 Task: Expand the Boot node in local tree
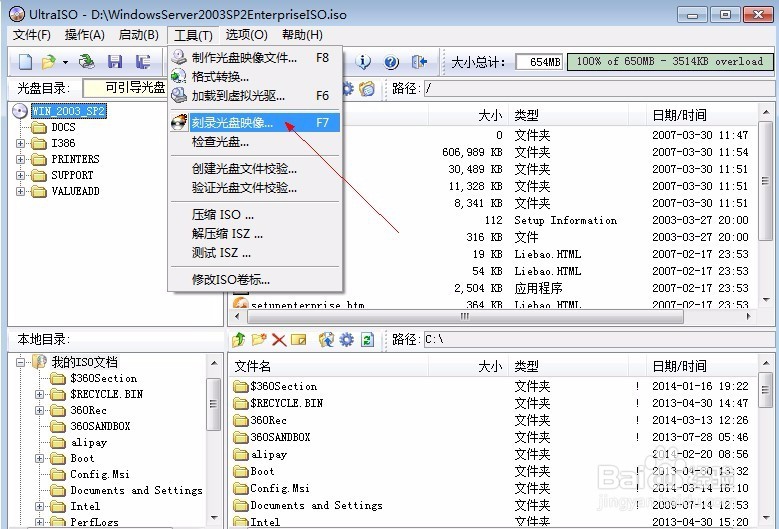tap(39, 458)
